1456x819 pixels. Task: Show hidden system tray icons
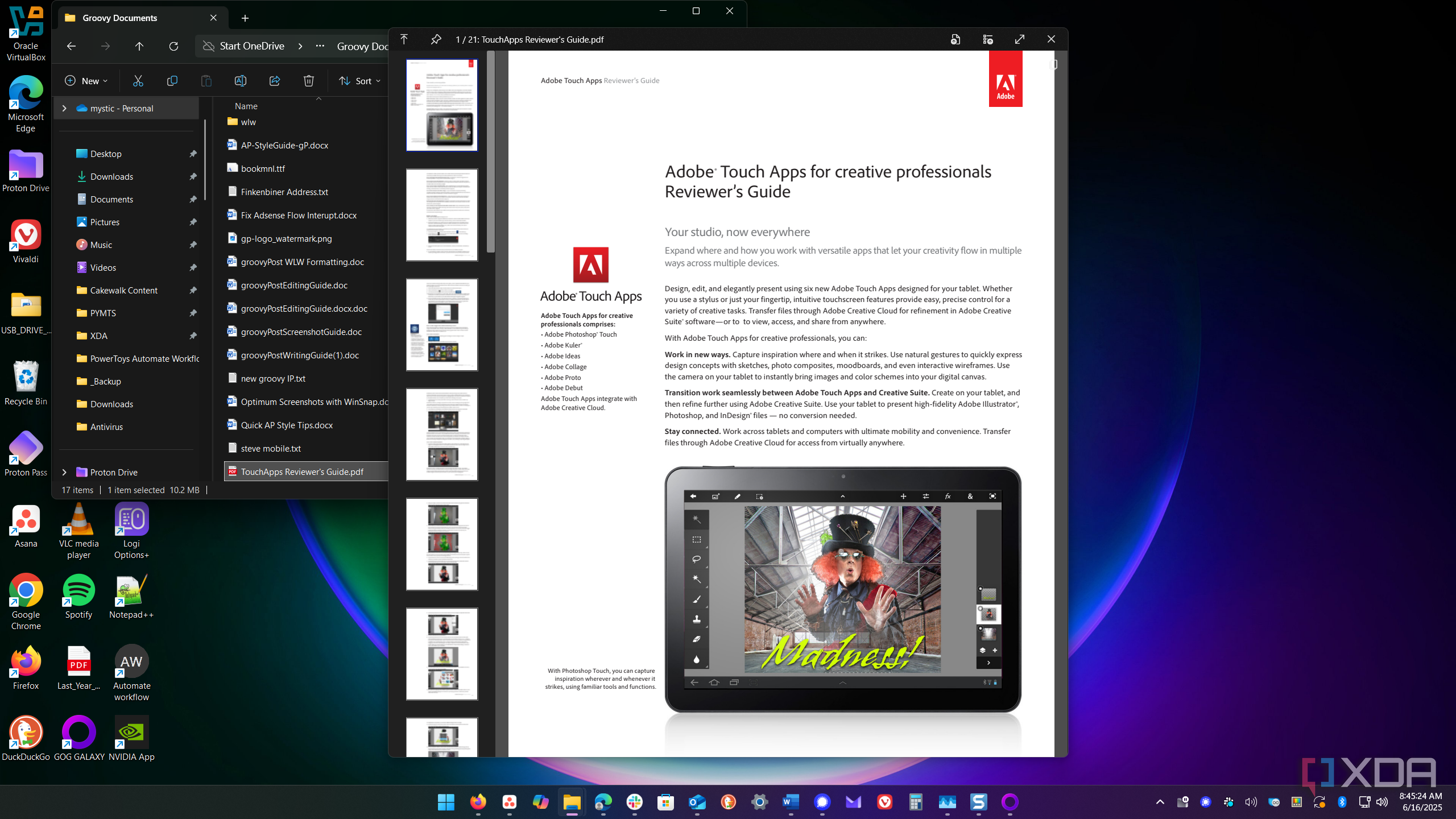1160,802
